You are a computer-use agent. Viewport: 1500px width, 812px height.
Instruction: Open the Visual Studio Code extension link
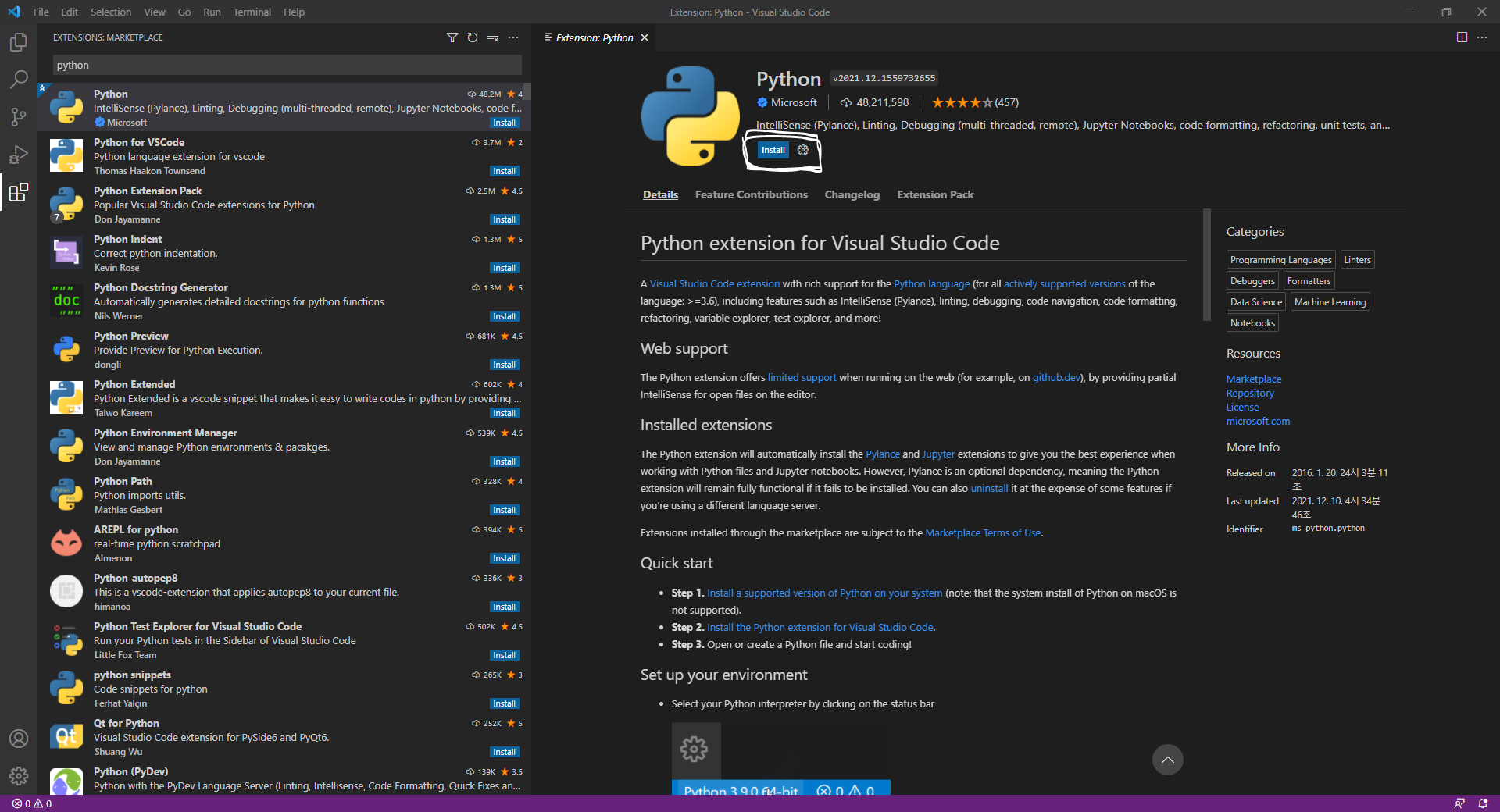[715, 283]
